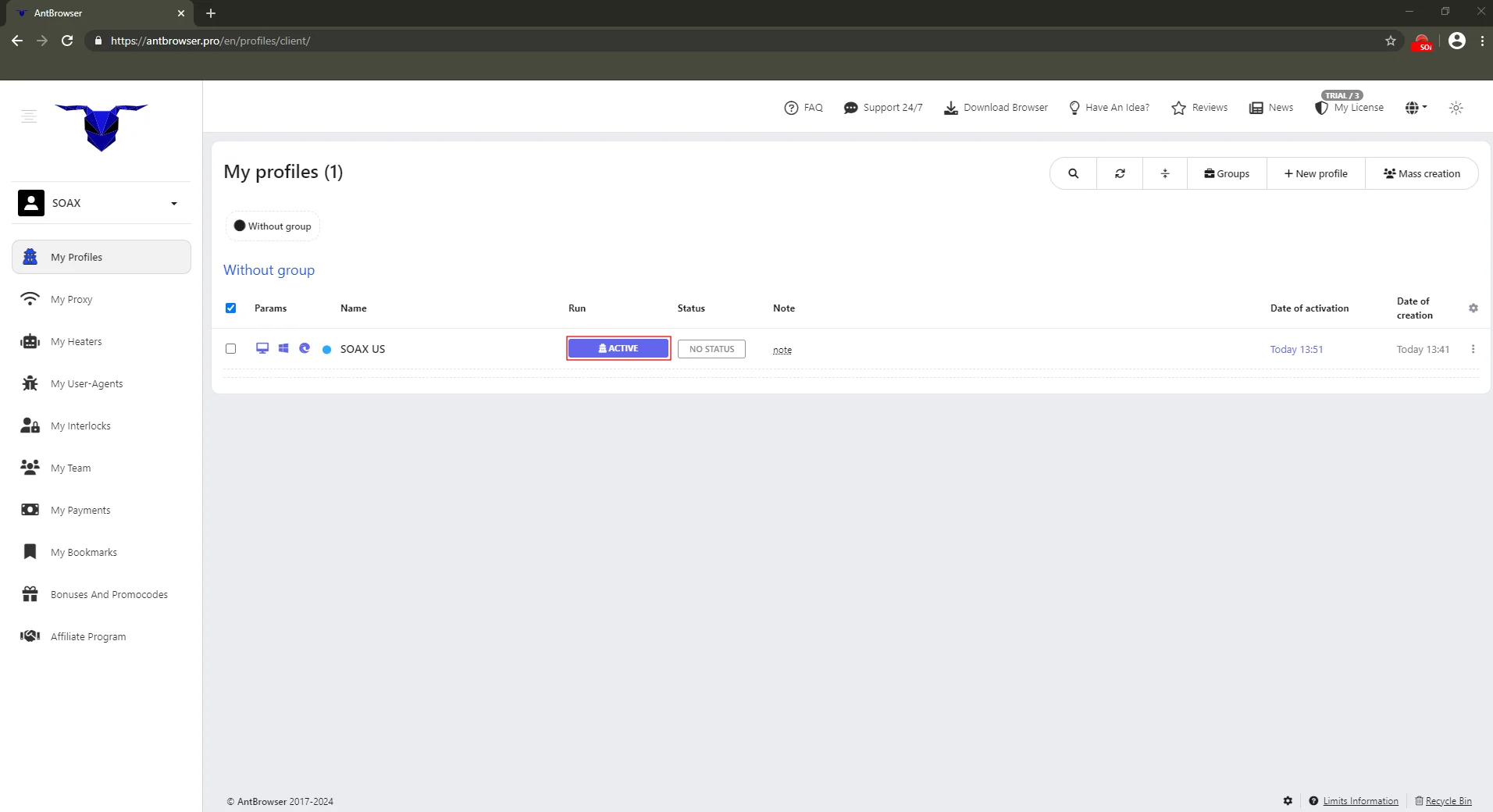The height and width of the screenshot is (812, 1493).
Task: Click the collapse rows icon in toolbar
Action: 1165,173
